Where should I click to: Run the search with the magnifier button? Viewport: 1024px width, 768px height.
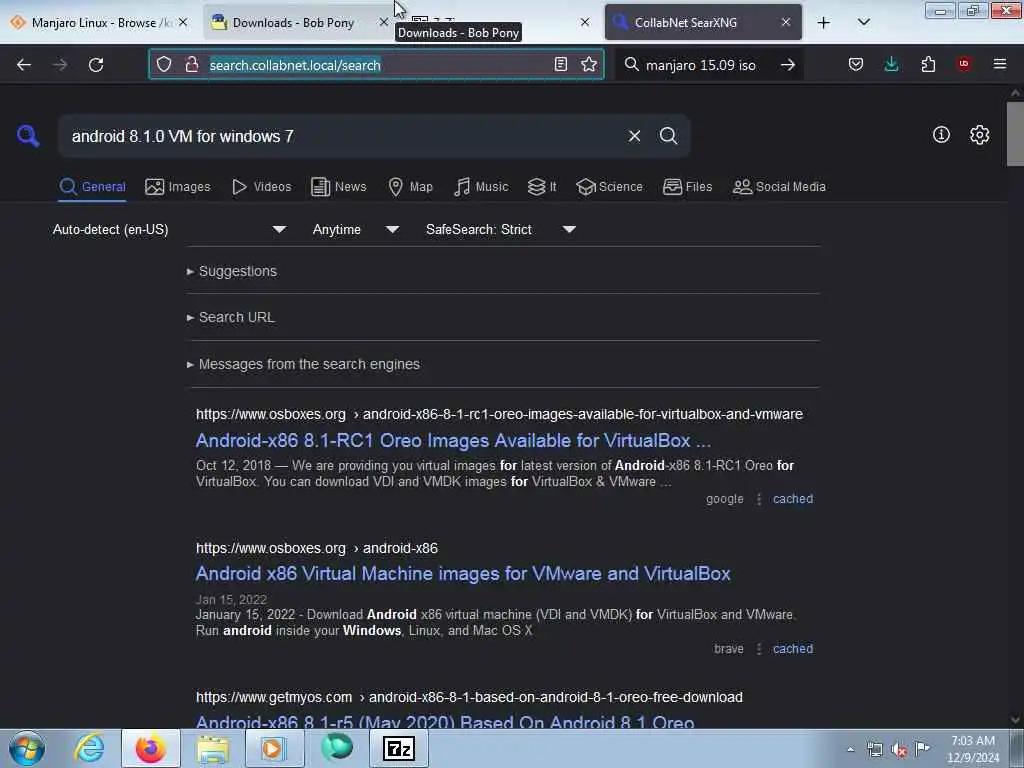[668, 136]
